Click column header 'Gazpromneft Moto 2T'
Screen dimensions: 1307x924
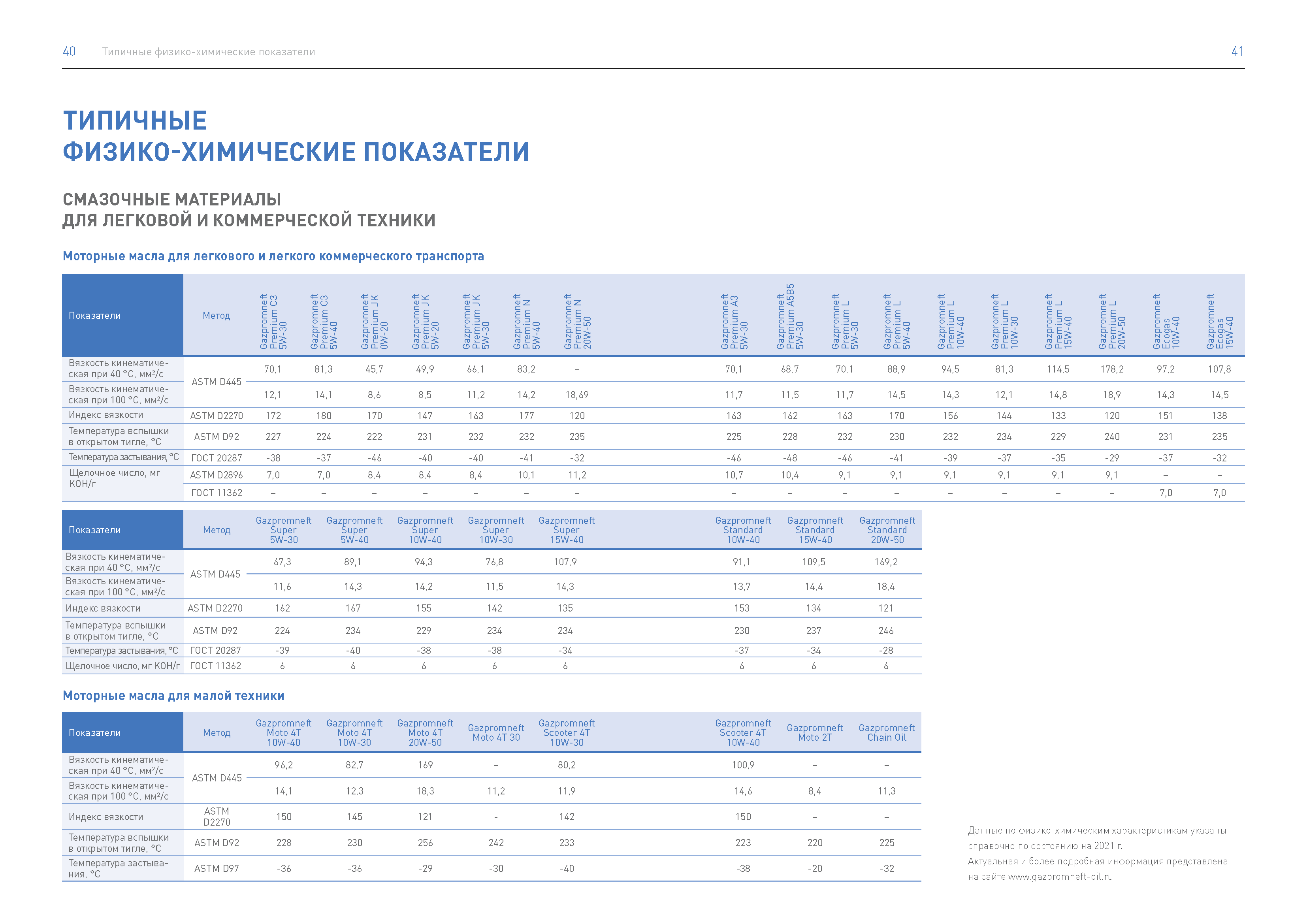click(x=815, y=733)
